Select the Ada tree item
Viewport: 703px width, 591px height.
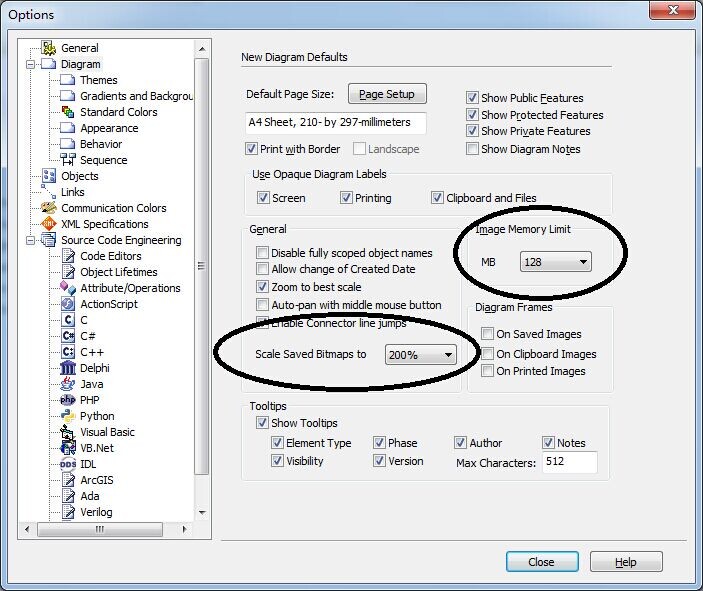(90, 496)
